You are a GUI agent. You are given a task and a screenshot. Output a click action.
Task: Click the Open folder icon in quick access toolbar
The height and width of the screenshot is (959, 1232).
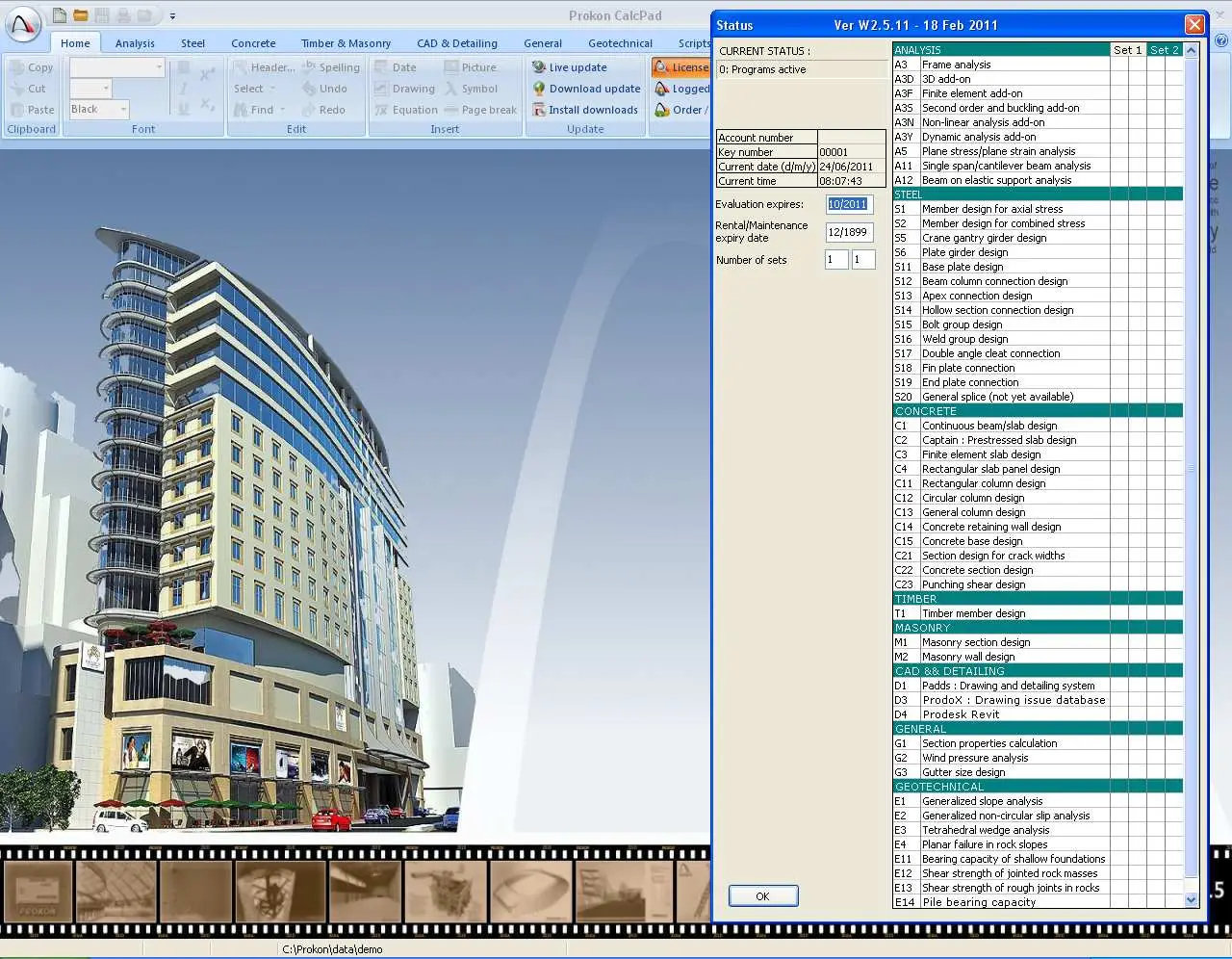pyautogui.click(x=81, y=15)
